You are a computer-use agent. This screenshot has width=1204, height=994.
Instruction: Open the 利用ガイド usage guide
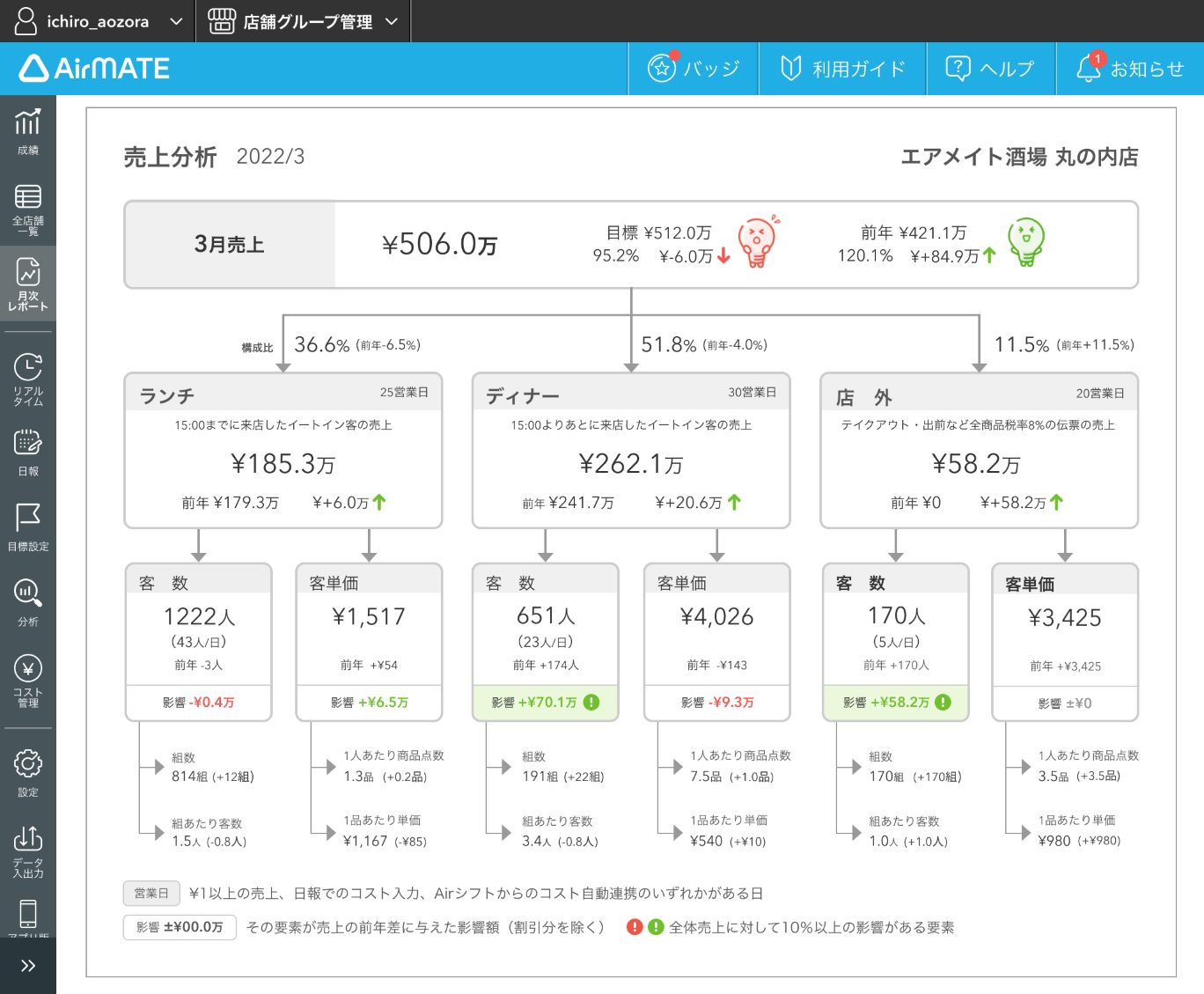click(x=842, y=69)
